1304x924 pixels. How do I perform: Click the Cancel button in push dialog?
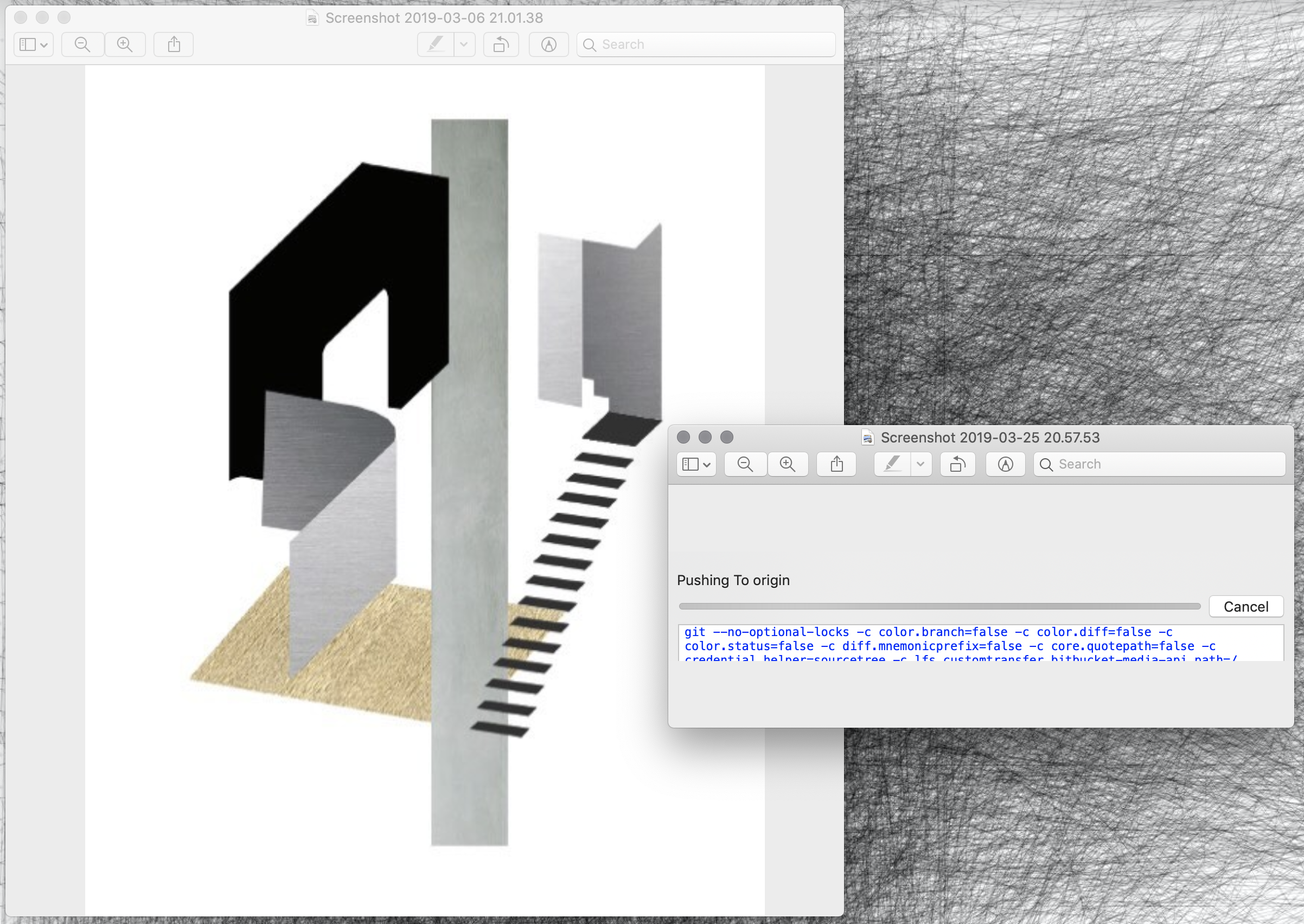pyautogui.click(x=1245, y=607)
